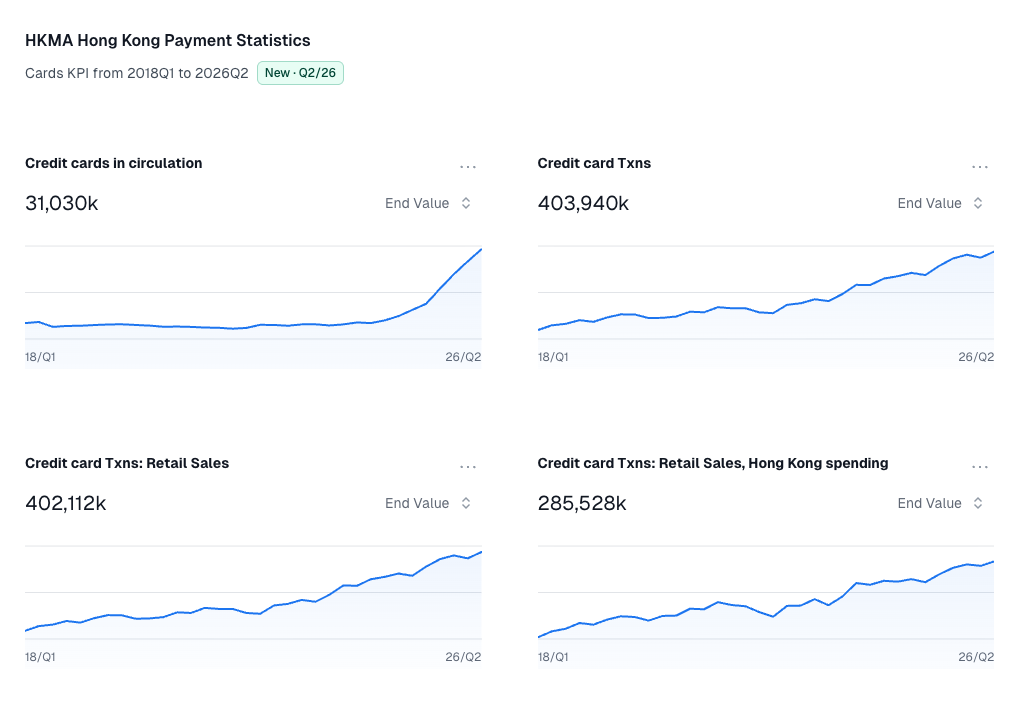This screenshot has width=1027, height=706.
Task: Expand End Value selector for Credit card Txns
Action: (x=941, y=203)
